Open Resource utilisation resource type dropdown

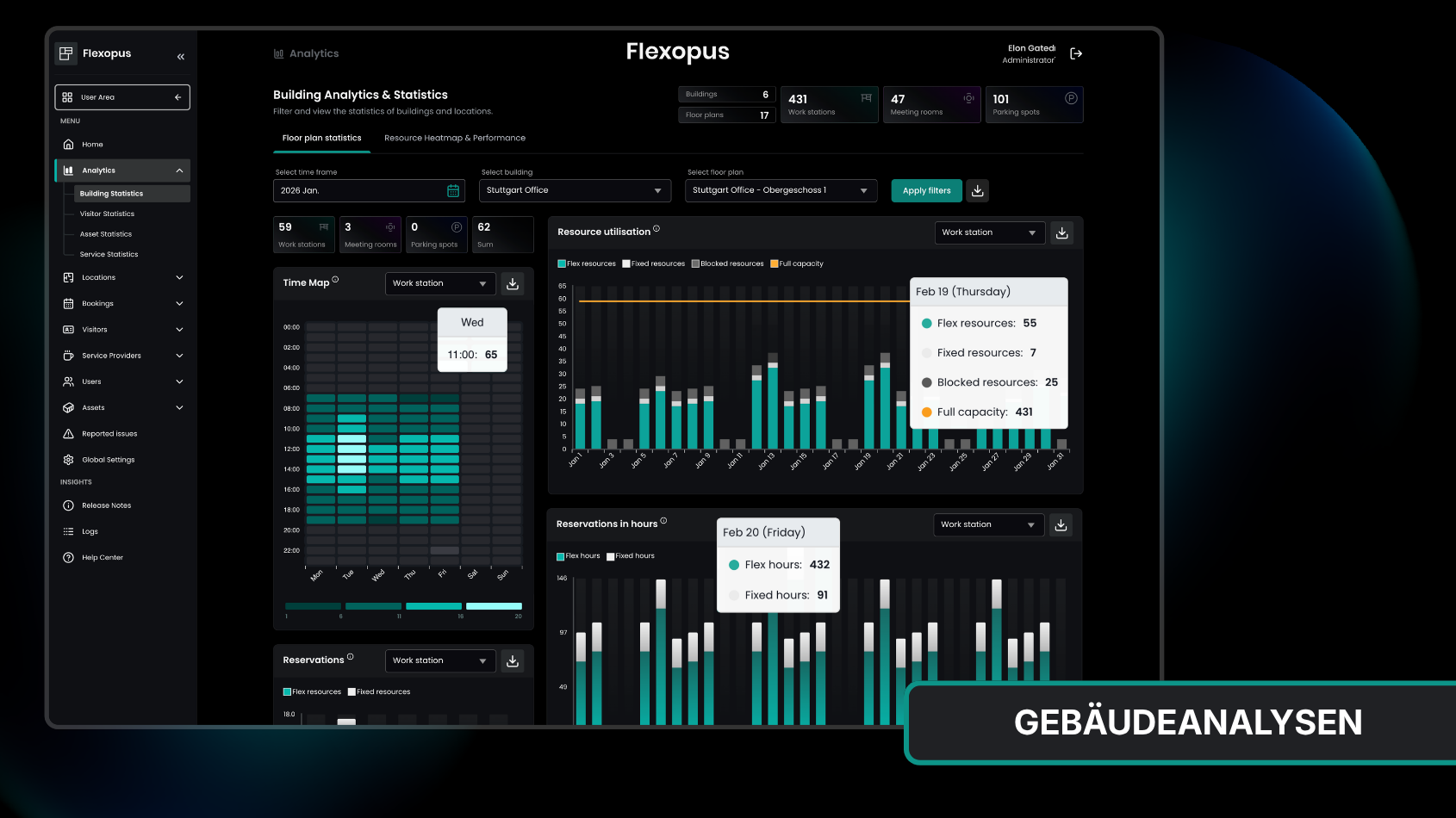[990, 232]
